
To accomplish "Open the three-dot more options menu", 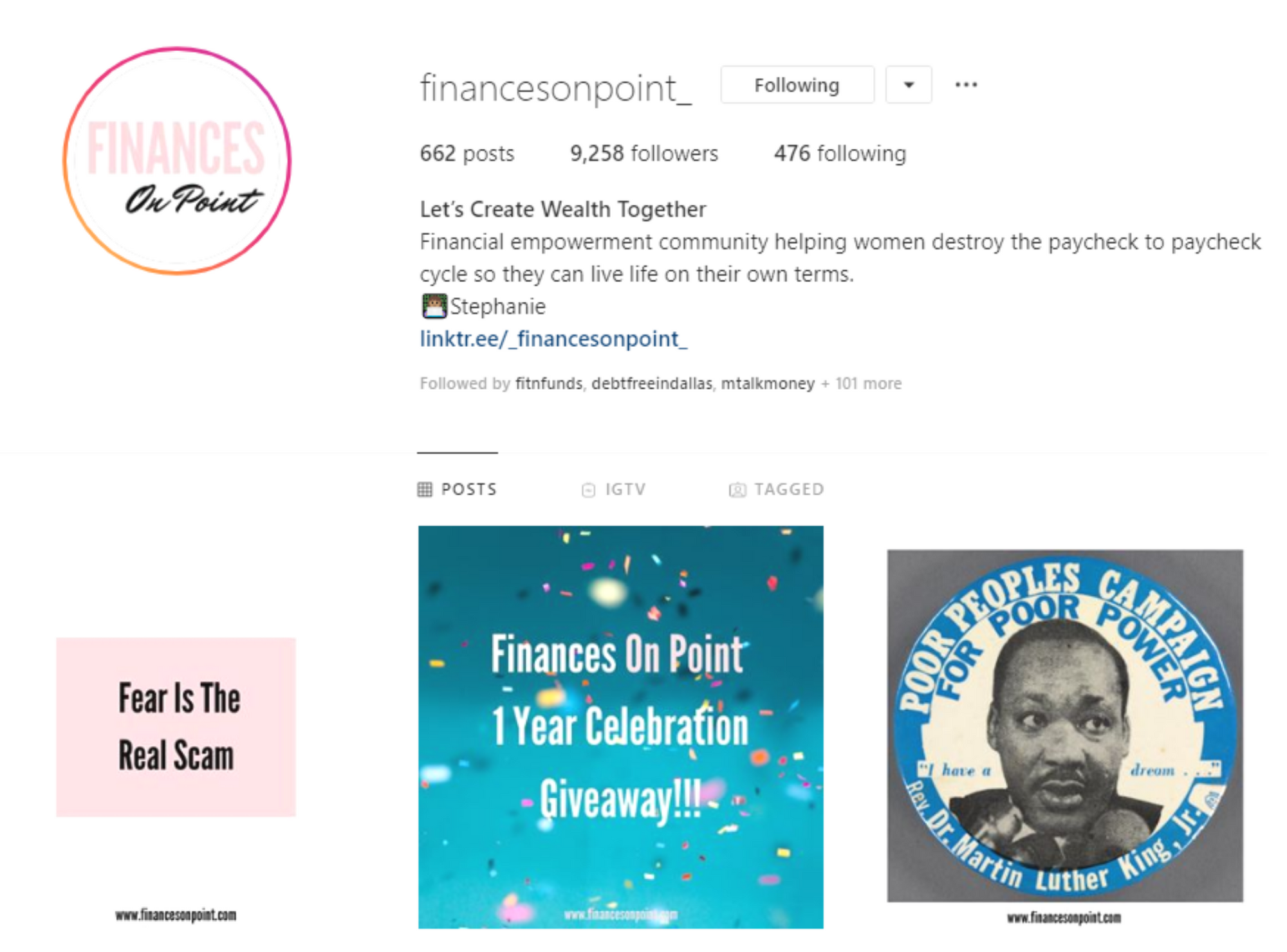I will pos(966,85).
